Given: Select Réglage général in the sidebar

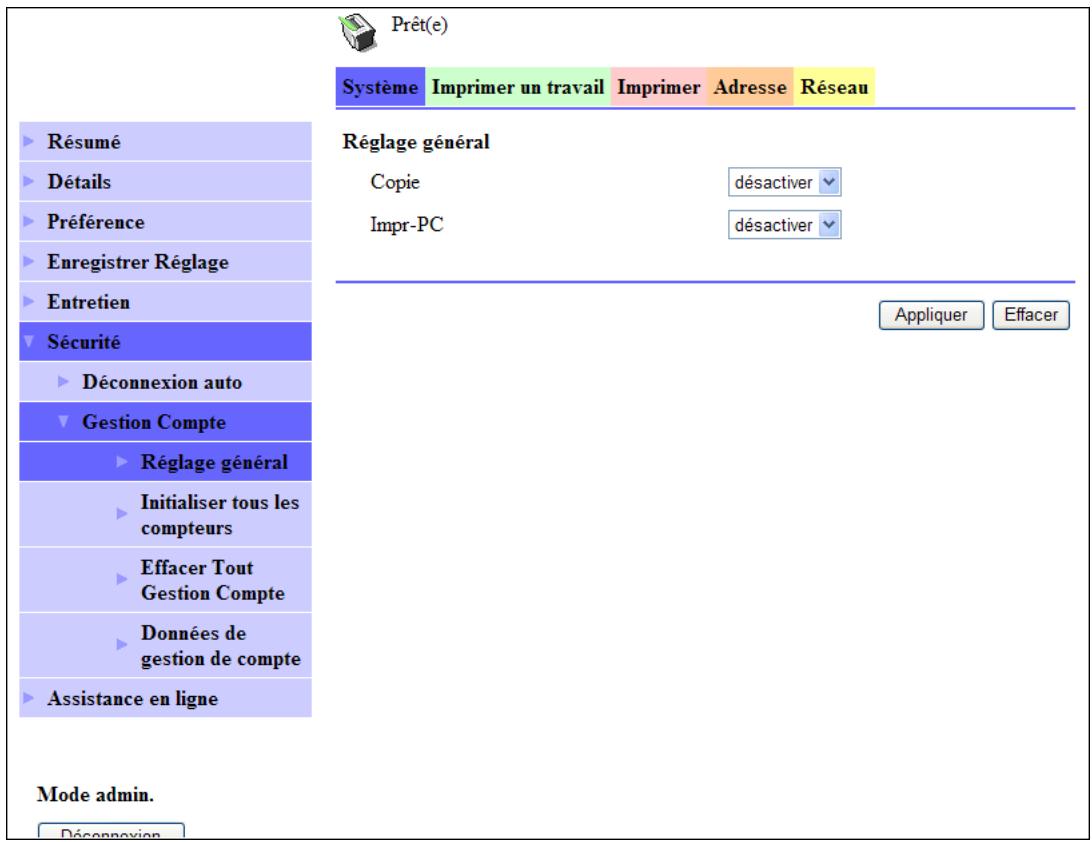Looking at the screenshot, I should click(165, 462).
